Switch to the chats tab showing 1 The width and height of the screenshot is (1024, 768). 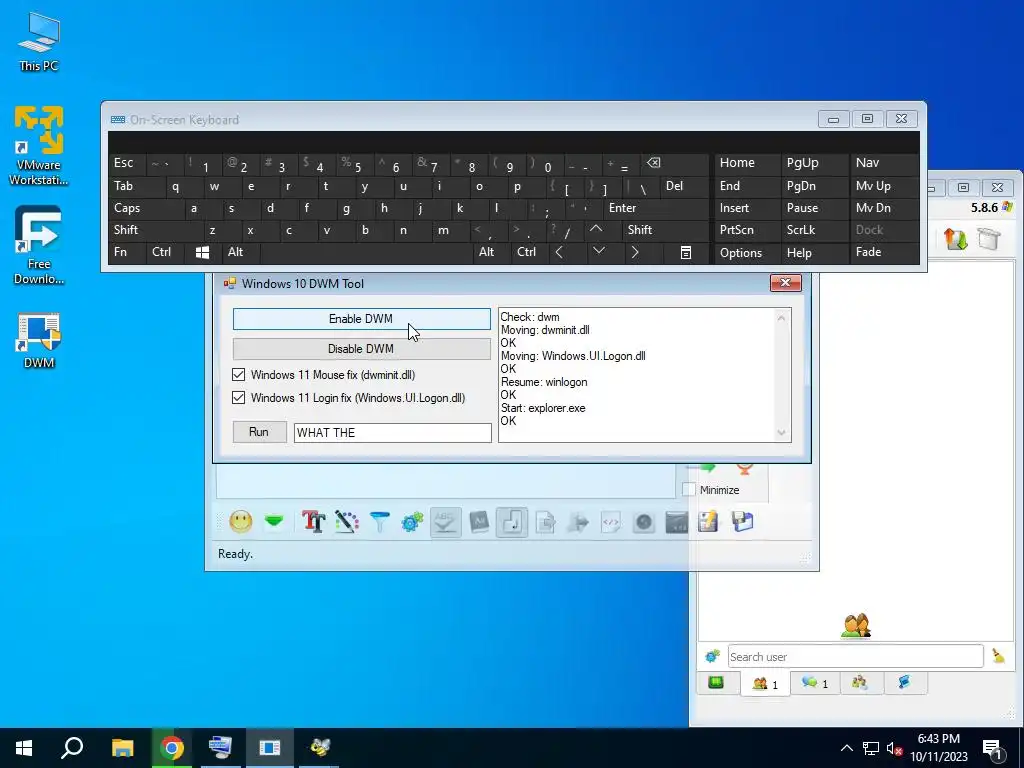[814, 683]
